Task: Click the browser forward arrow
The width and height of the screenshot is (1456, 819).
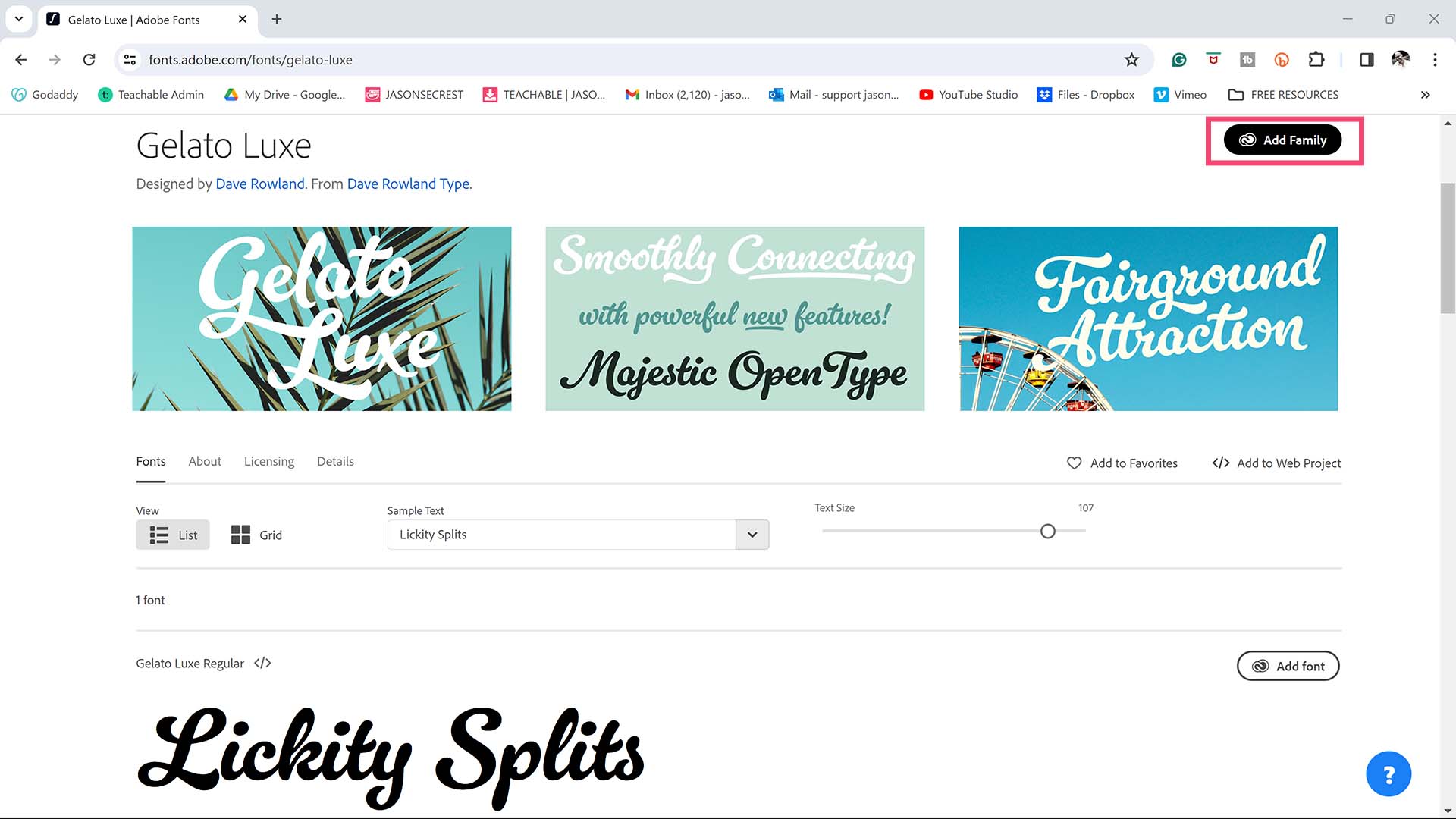Action: point(55,60)
